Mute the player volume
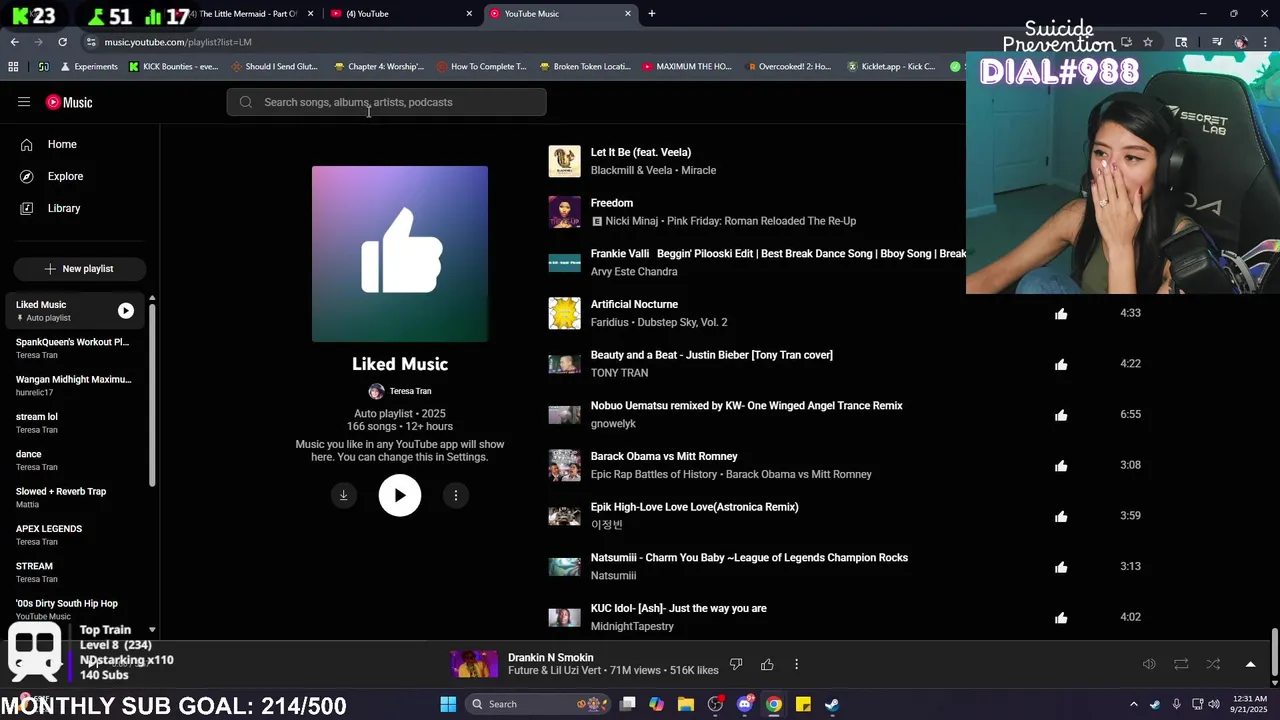 1149,664
